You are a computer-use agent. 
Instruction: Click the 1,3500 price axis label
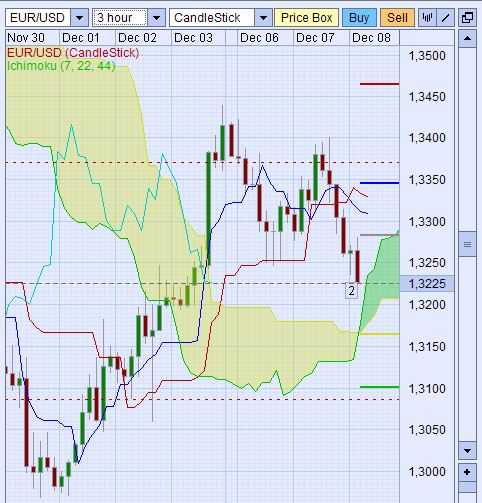427,56
